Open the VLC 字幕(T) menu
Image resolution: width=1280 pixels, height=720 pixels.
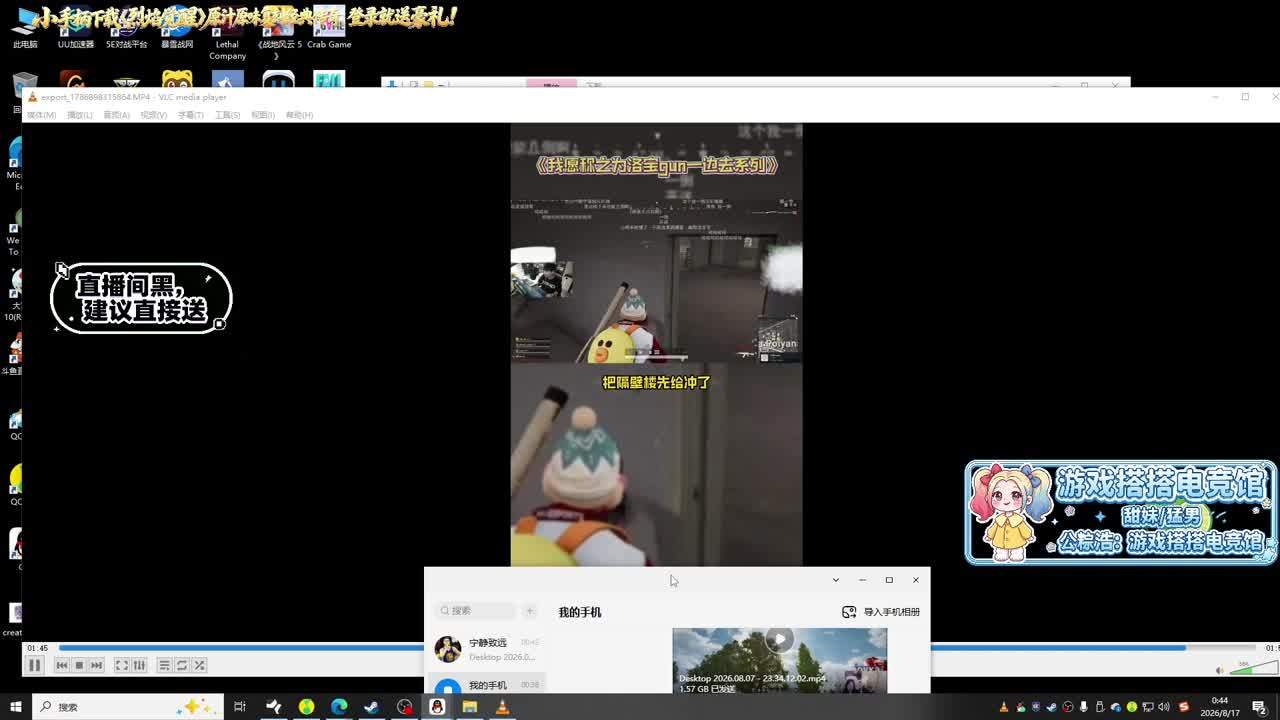click(190, 115)
